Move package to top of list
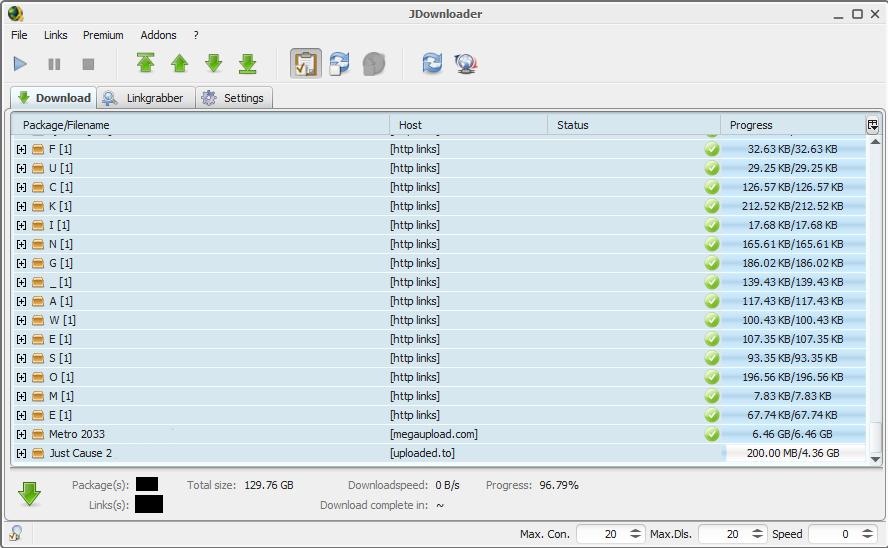 point(146,64)
